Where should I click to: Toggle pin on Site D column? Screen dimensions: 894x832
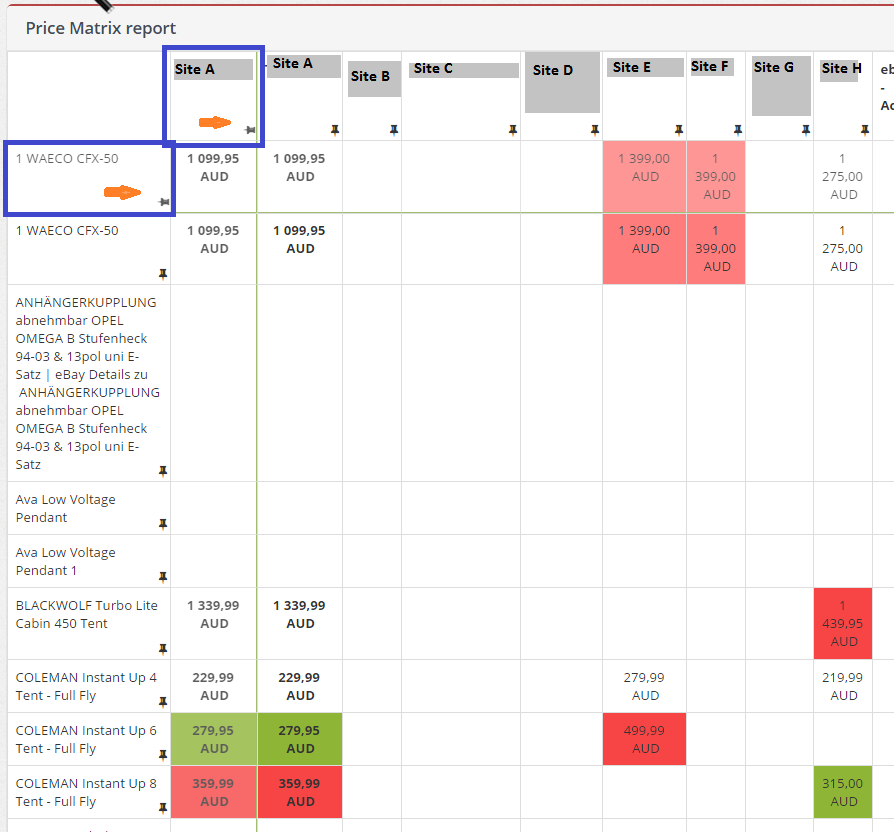[595, 130]
